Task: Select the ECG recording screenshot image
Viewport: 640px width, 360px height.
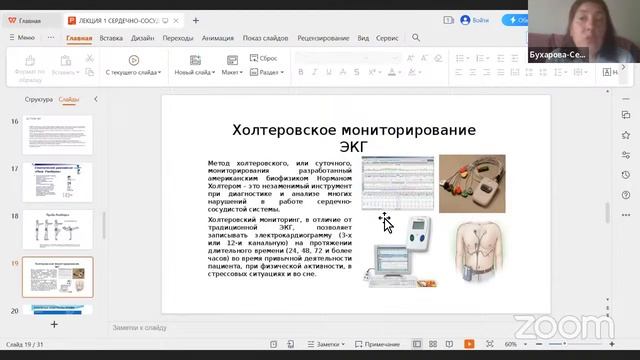Action: coord(398,183)
